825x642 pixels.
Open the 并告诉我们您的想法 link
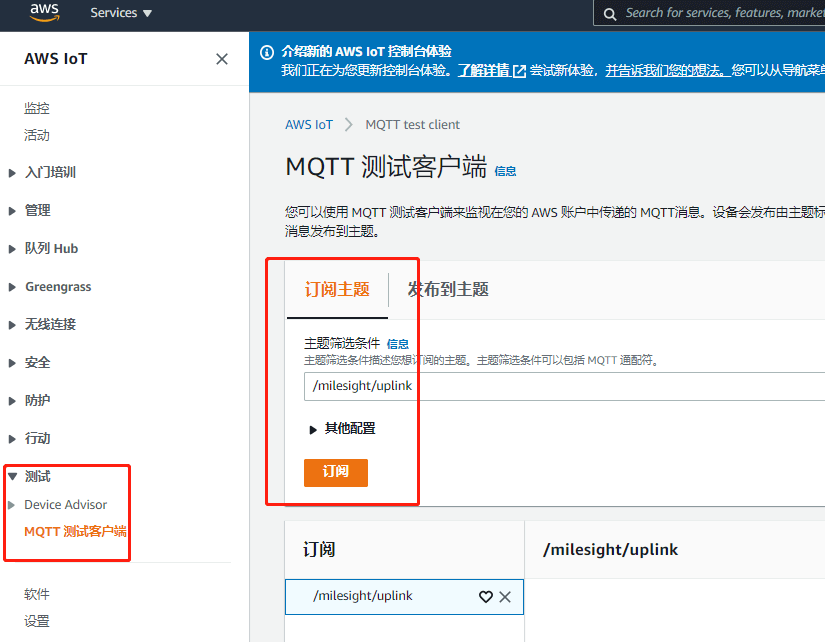667,71
